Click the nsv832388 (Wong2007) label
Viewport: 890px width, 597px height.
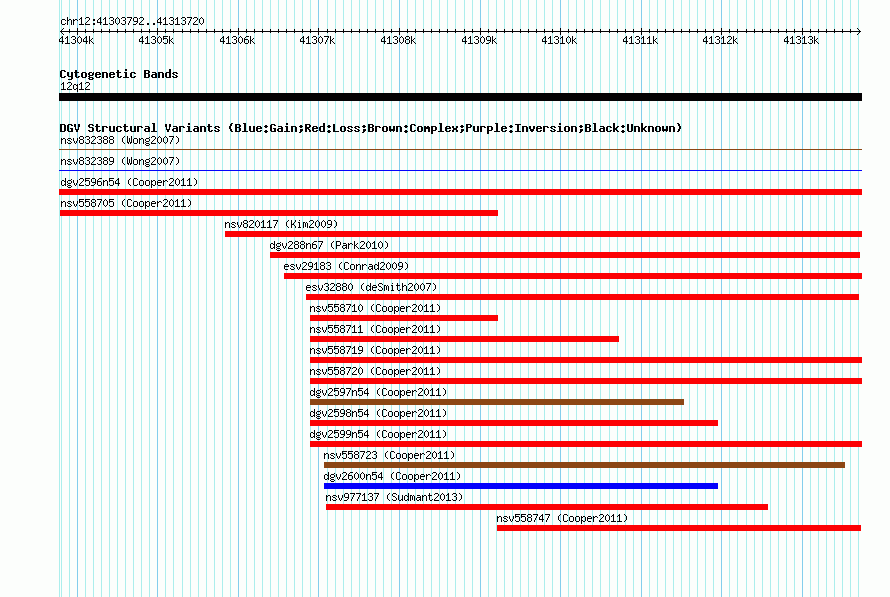(120, 140)
